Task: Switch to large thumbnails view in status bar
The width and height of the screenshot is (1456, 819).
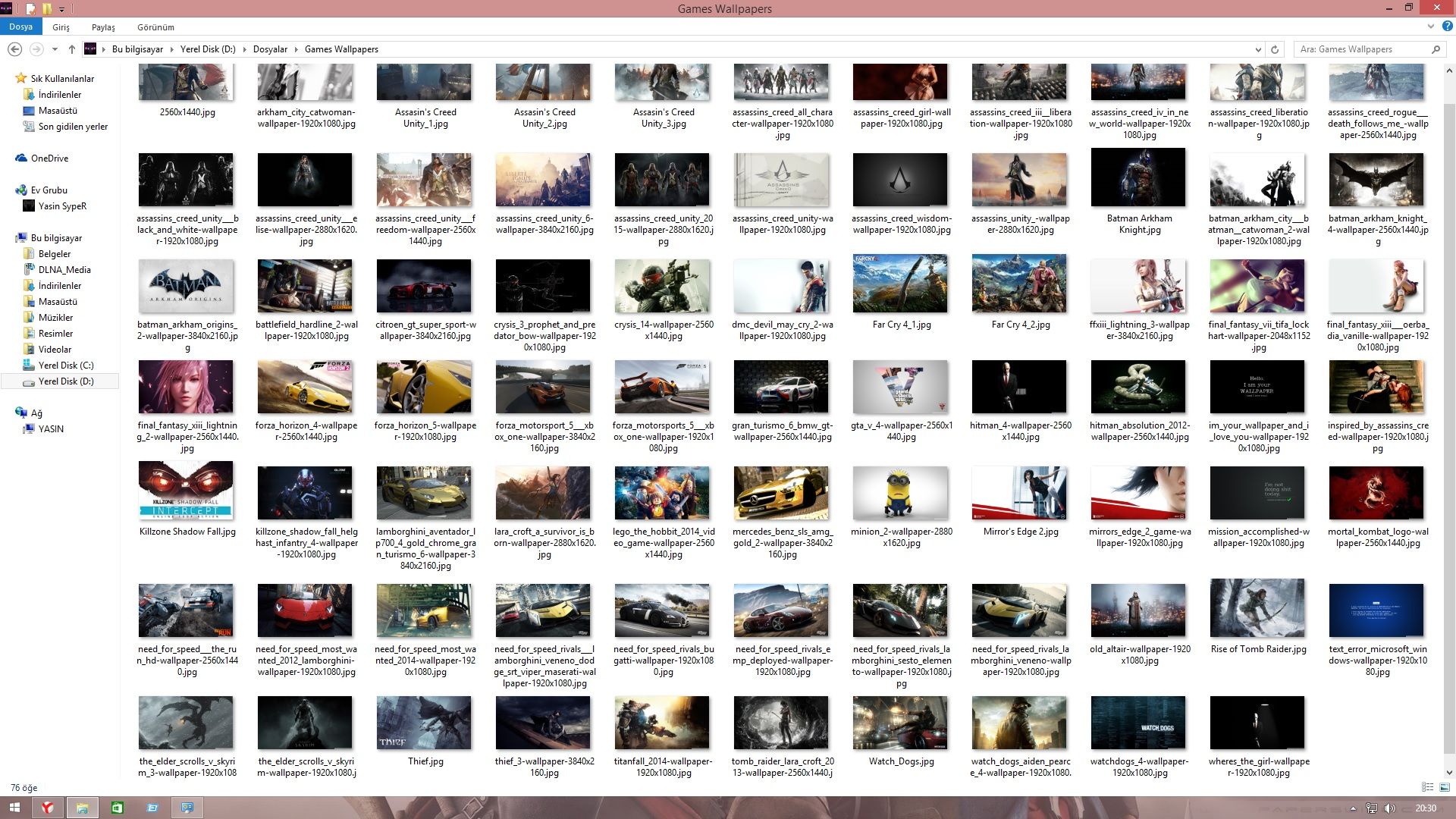Action: coord(1445,787)
